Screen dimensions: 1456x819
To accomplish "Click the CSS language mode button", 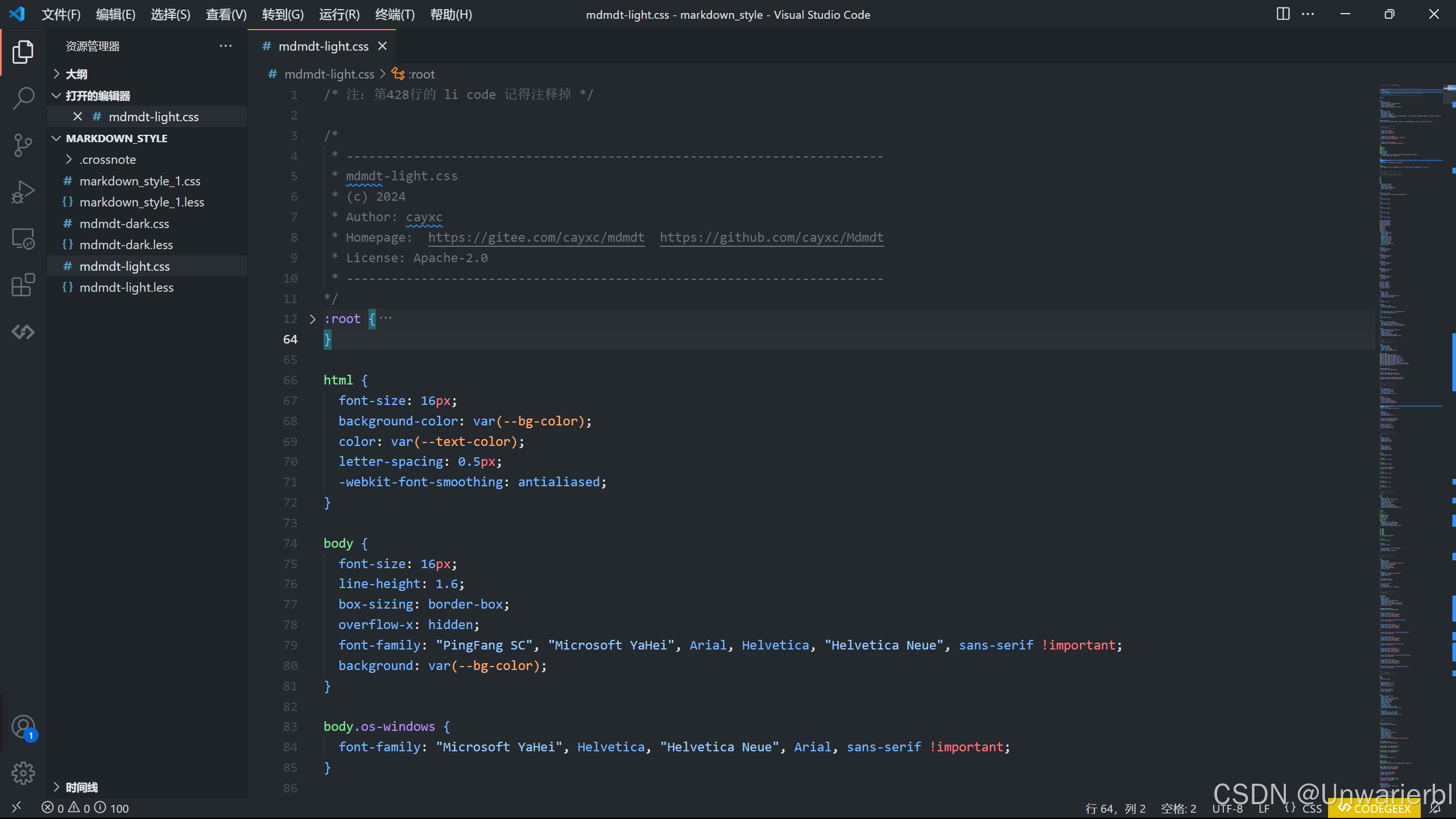I will tap(1312, 808).
